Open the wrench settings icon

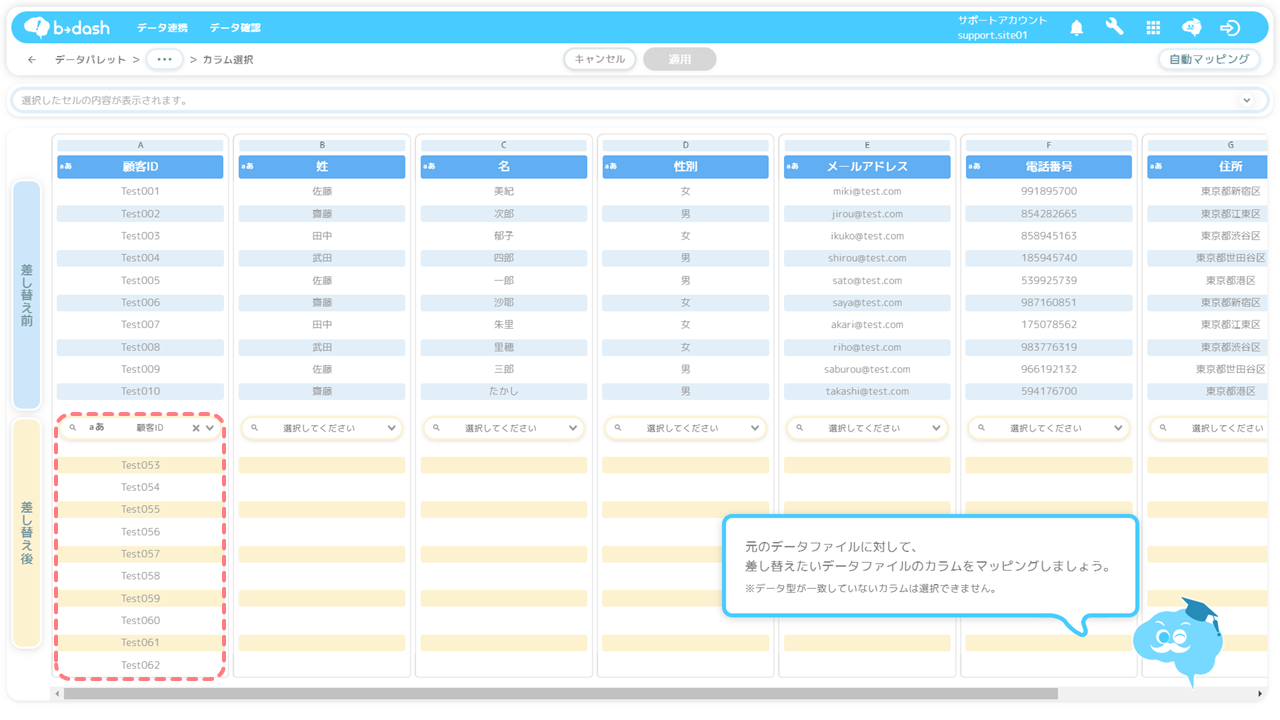coord(1114,28)
